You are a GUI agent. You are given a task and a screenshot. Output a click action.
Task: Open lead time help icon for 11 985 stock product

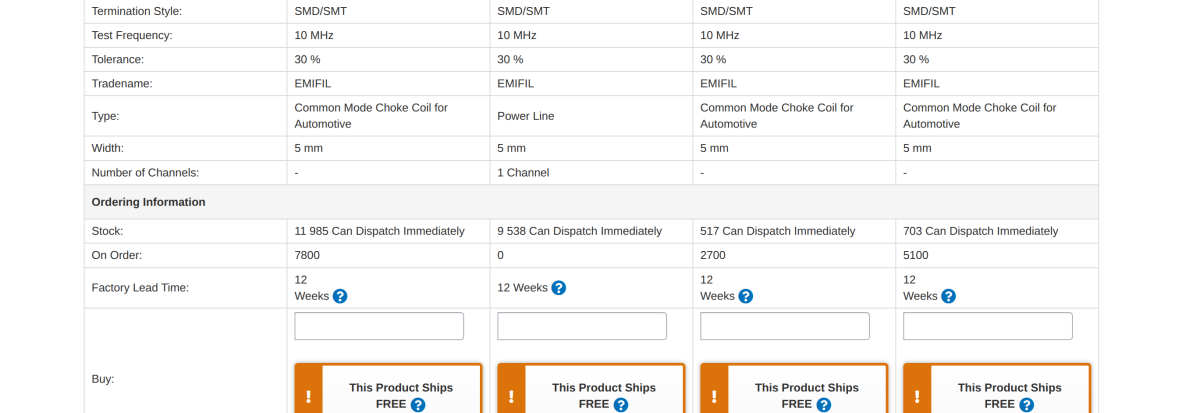tap(340, 296)
